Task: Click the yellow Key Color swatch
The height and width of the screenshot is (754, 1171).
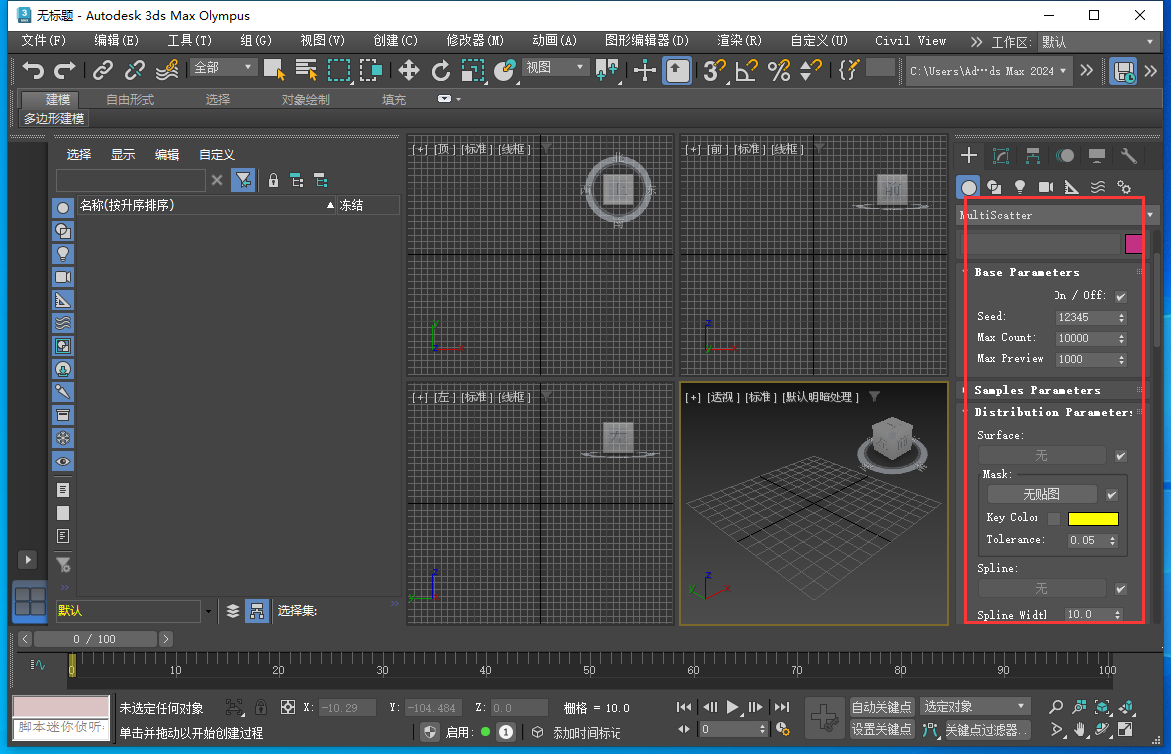Action: click(x=1093, y=519)
